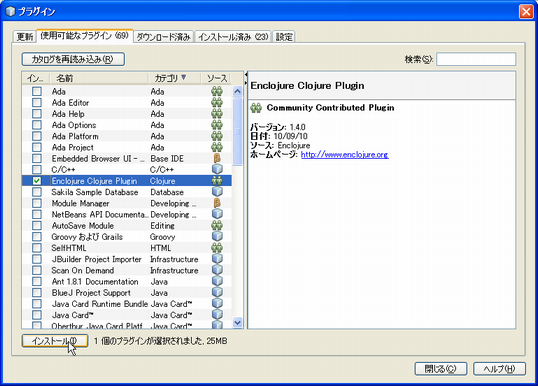538x386 pixels.
Task: Click cube icon for JBuilder Project Importer
Action: point(217,259)
